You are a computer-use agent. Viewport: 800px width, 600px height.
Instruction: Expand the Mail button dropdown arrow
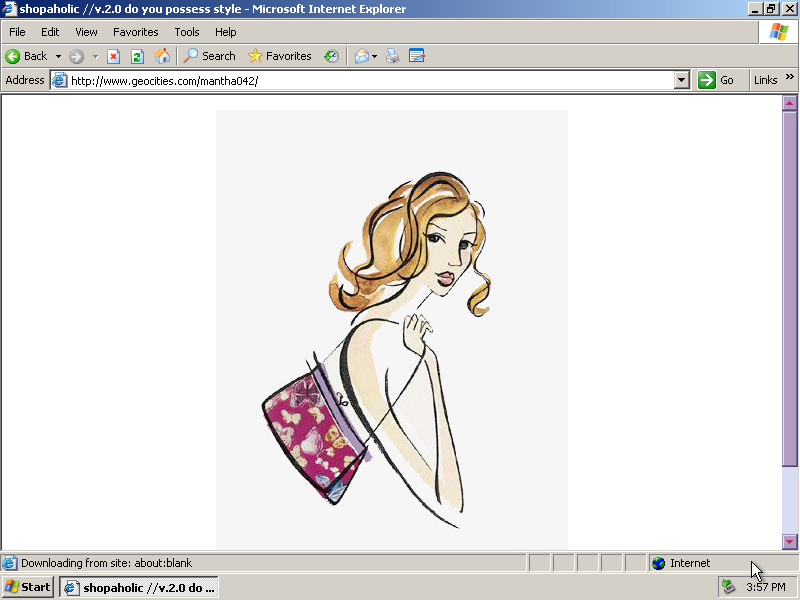coord(374,56)
